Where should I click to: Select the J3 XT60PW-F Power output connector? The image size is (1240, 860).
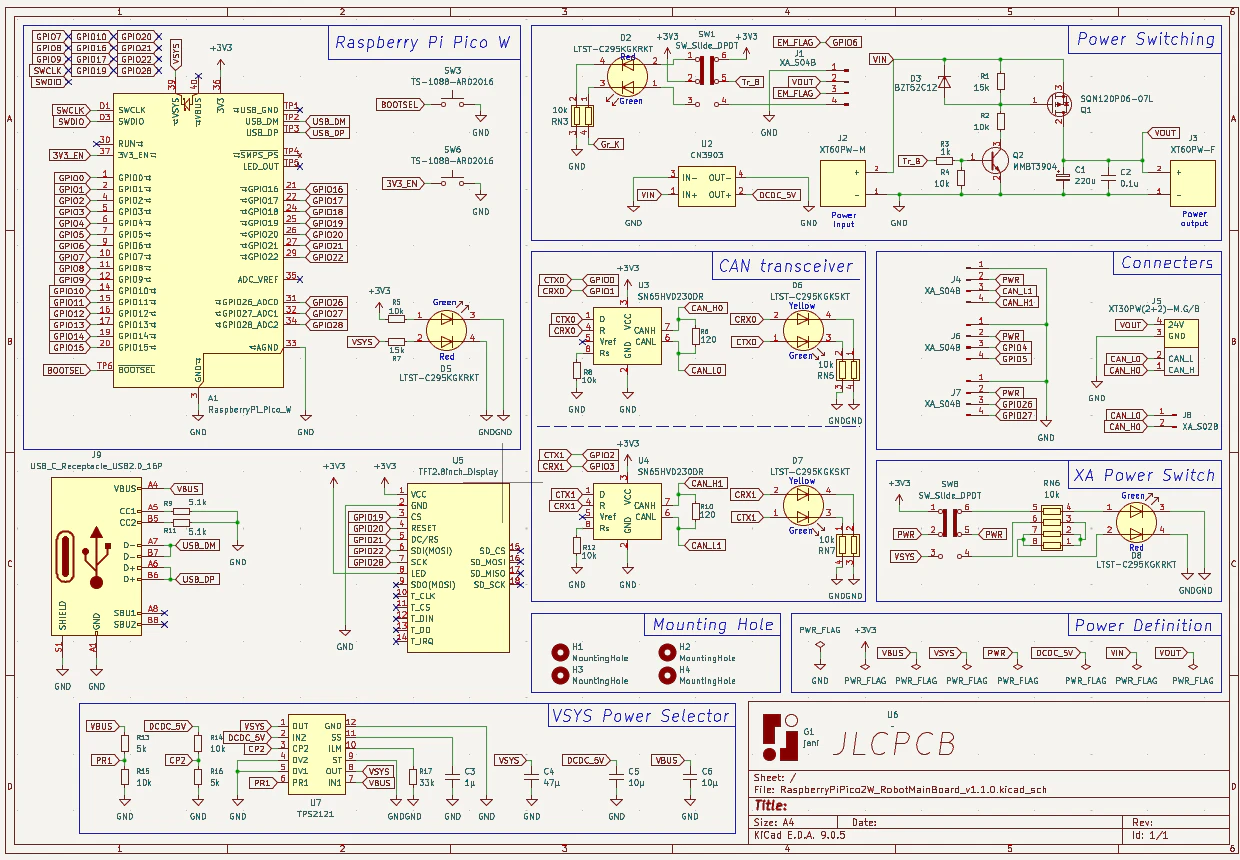[1195, 183]
